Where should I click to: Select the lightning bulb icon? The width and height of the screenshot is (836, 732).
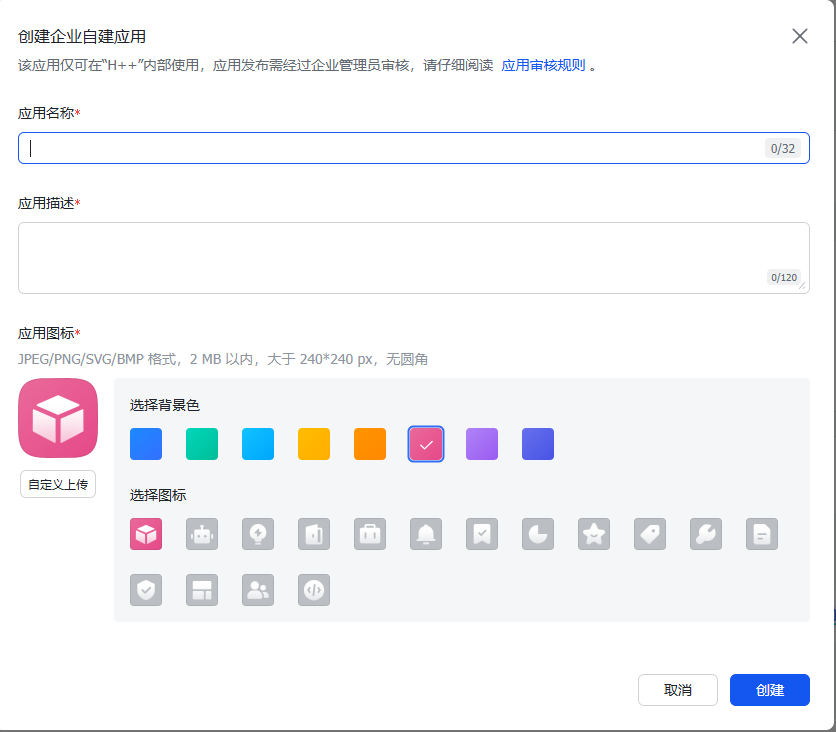[258, 534]
